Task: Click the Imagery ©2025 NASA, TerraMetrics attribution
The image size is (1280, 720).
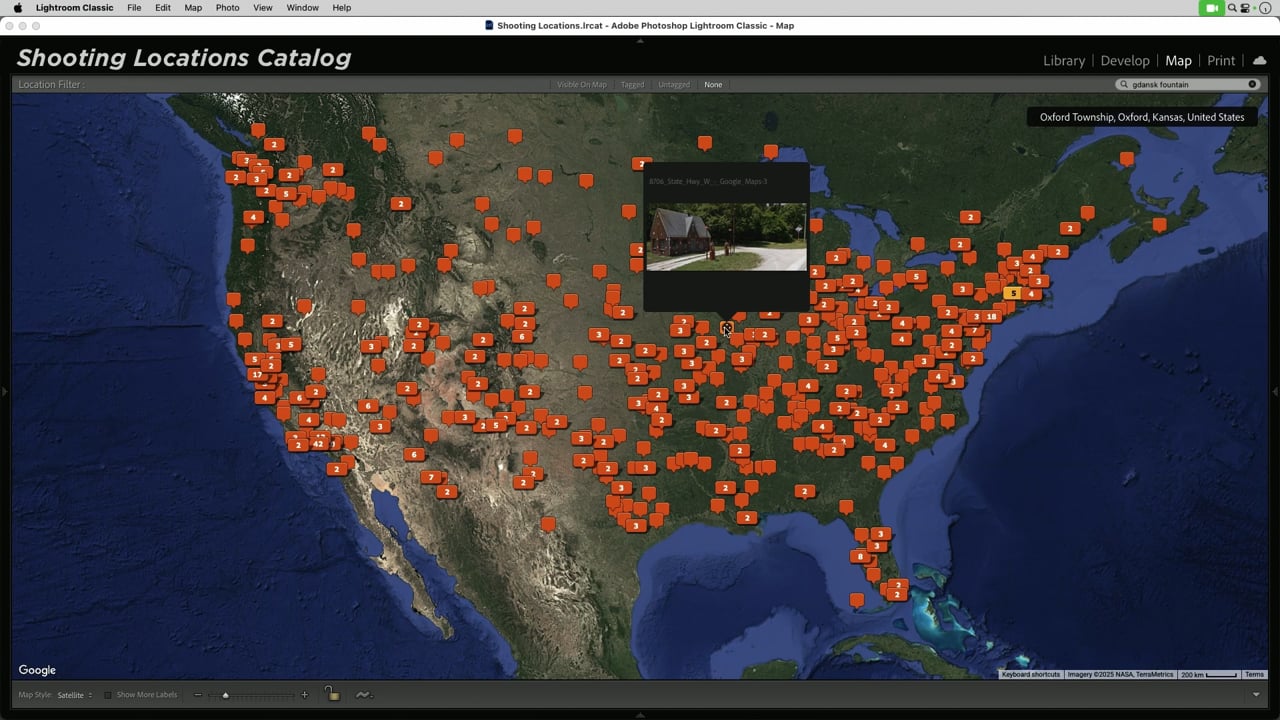Action: (x=1120, y=675)
